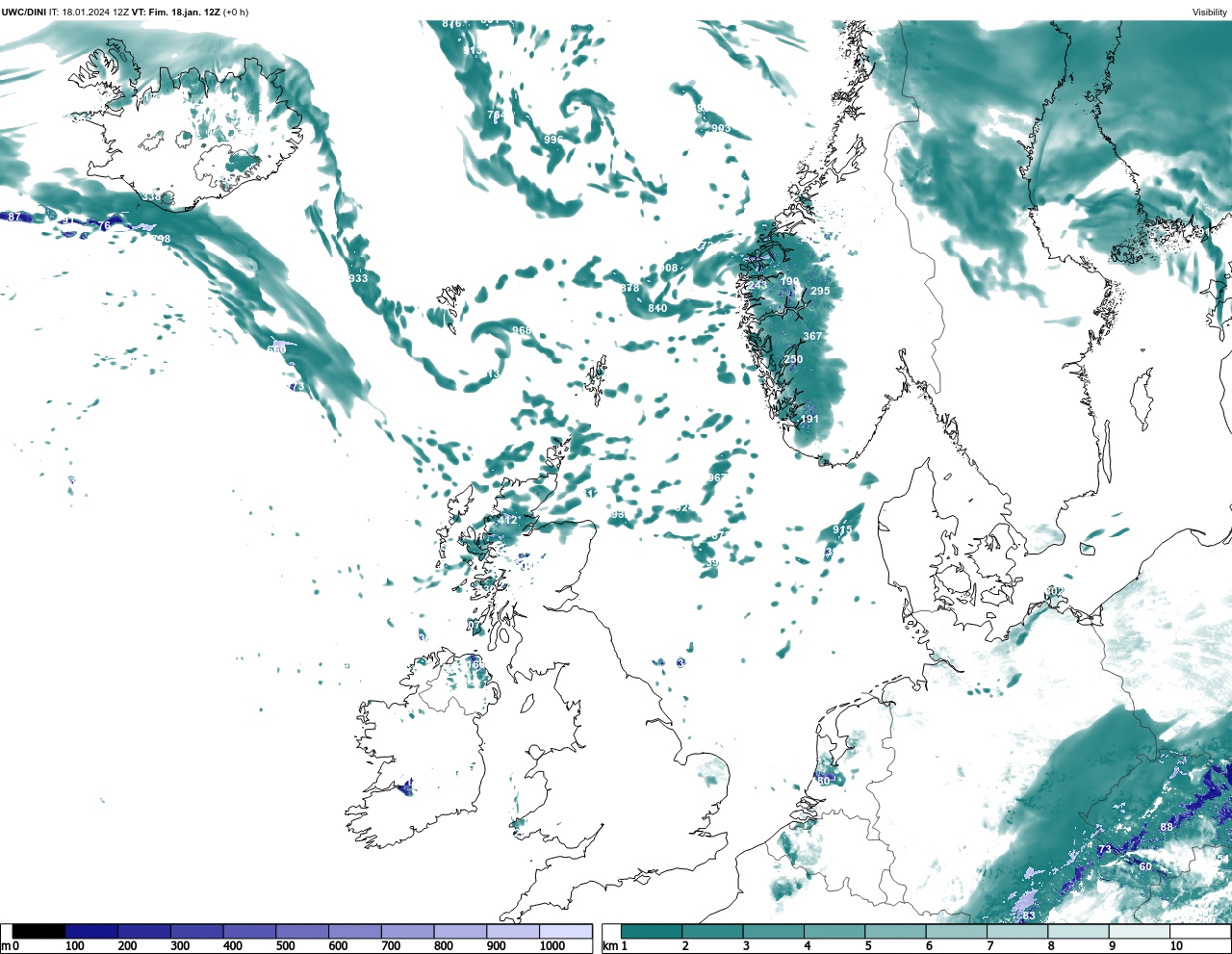Click the '200' meter scale label

point(127,946)
